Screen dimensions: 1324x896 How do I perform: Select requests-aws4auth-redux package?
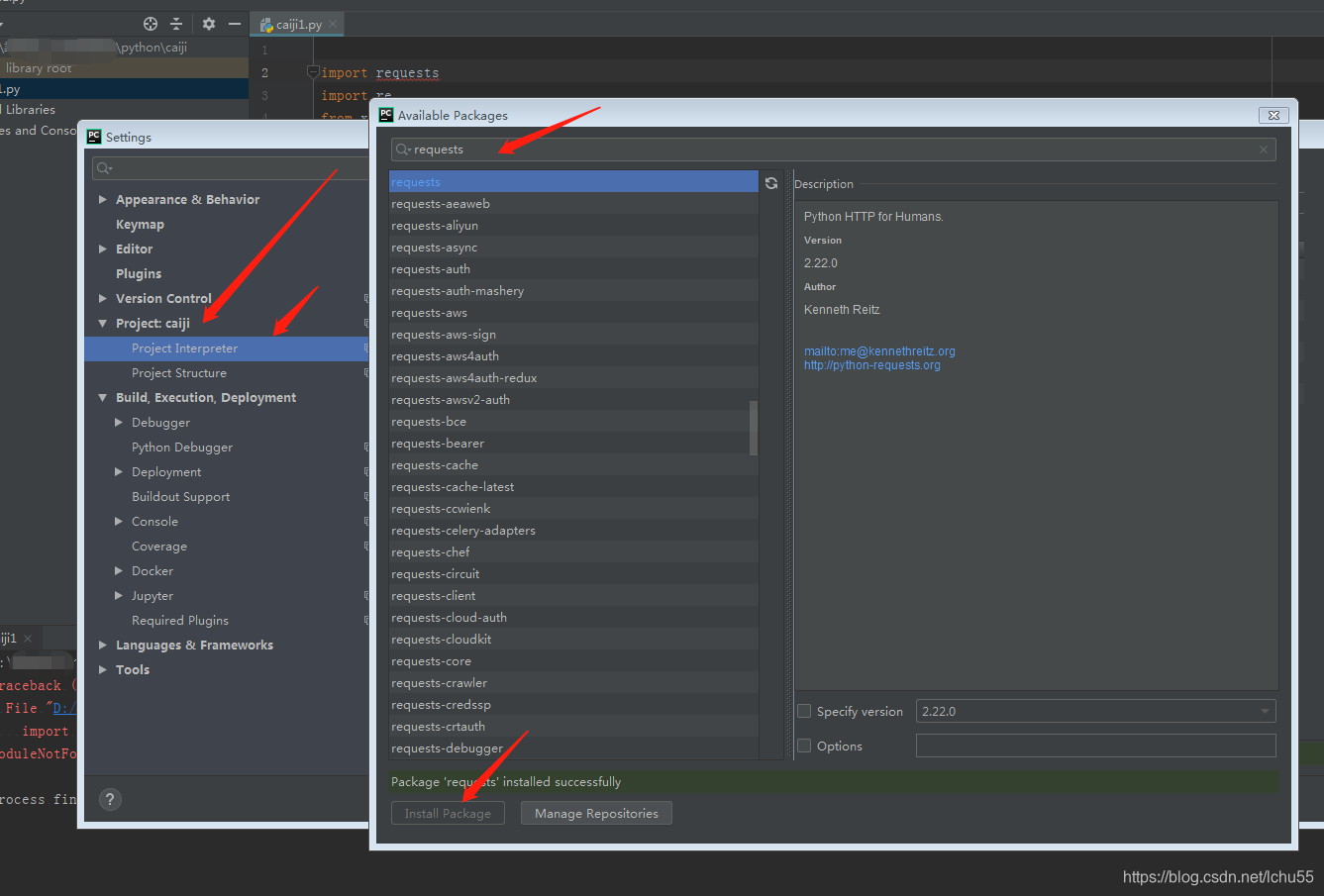(x=573, y=378)
